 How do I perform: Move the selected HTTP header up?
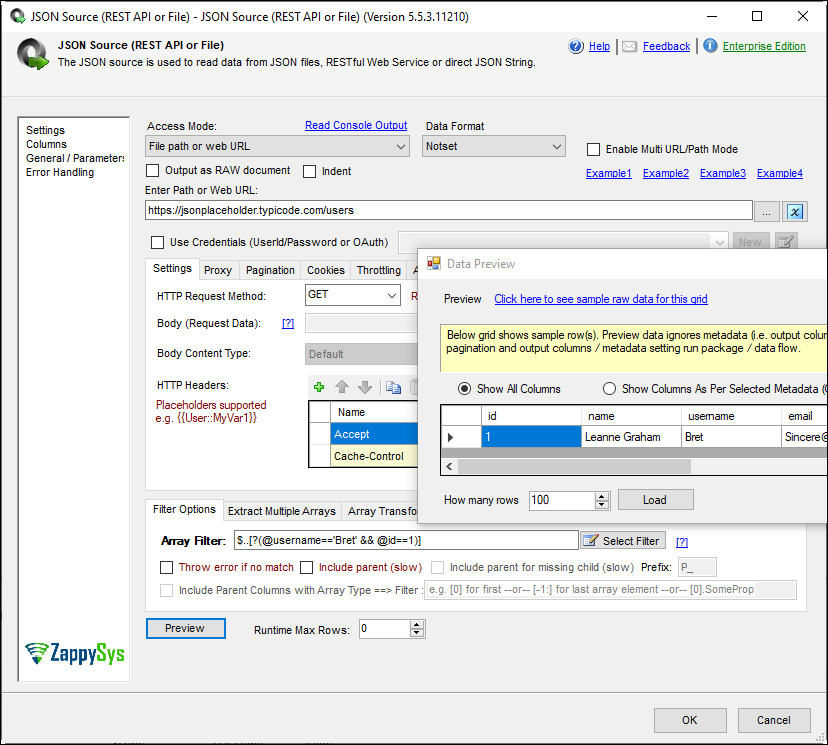point(342,387)
